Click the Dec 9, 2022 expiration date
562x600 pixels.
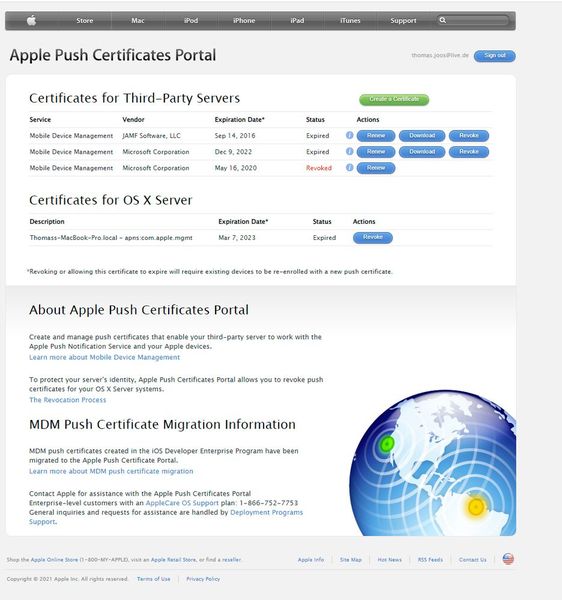[x=233, y=152]
